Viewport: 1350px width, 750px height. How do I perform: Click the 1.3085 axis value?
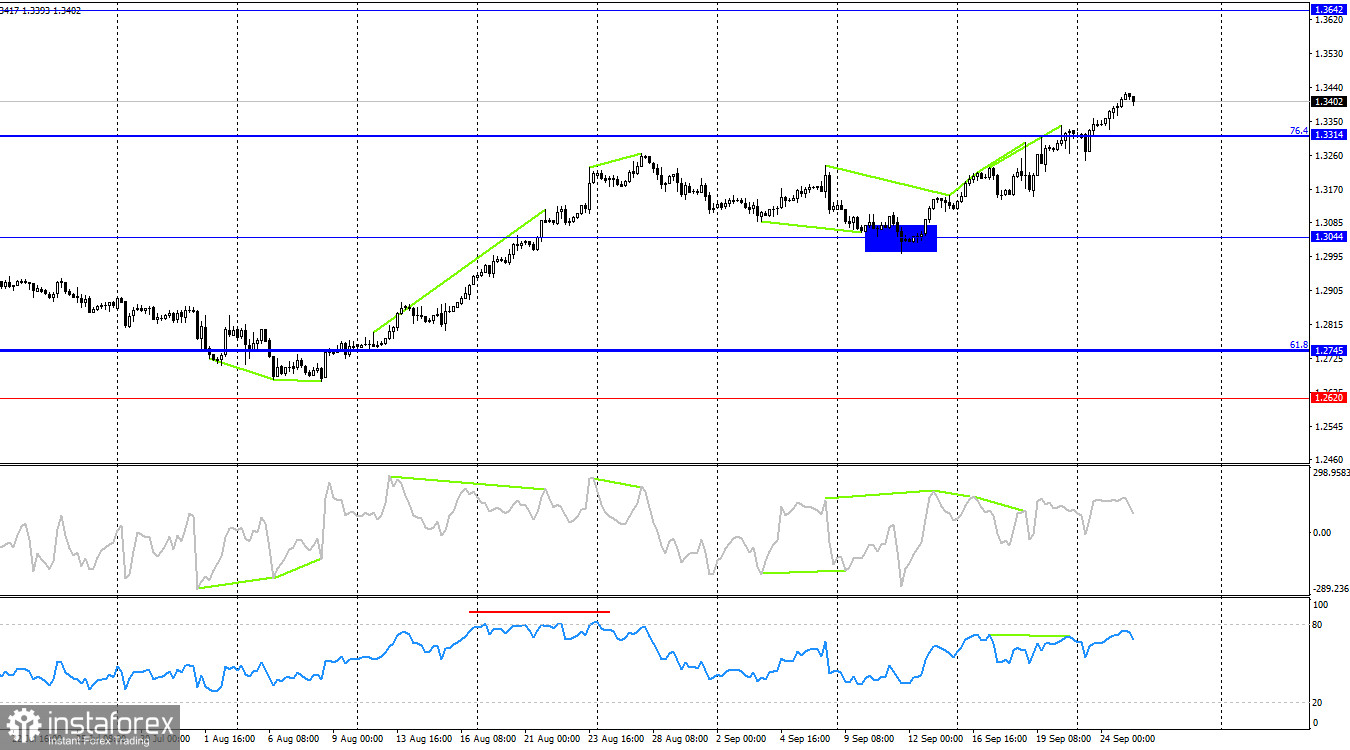point(1330,223)
